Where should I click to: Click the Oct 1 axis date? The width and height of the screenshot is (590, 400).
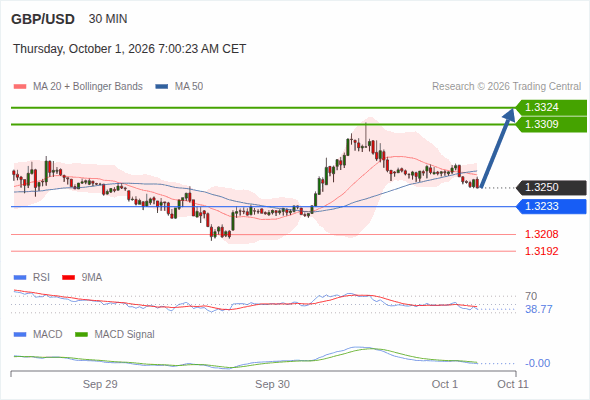tap(445, 384)
